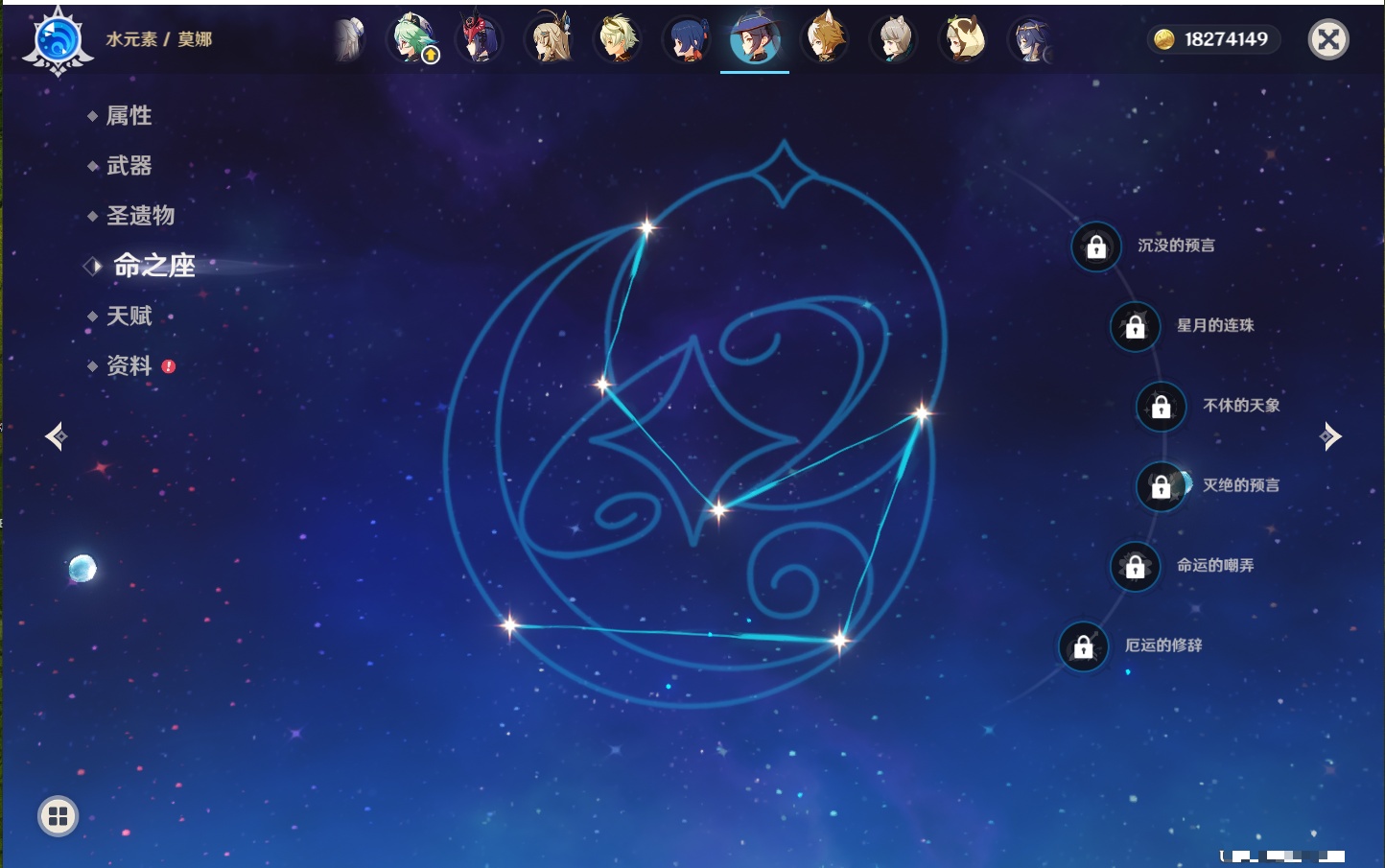1385x868 pixels.
Task: Select the 命之座 constellation page
Action: (153, 266)
